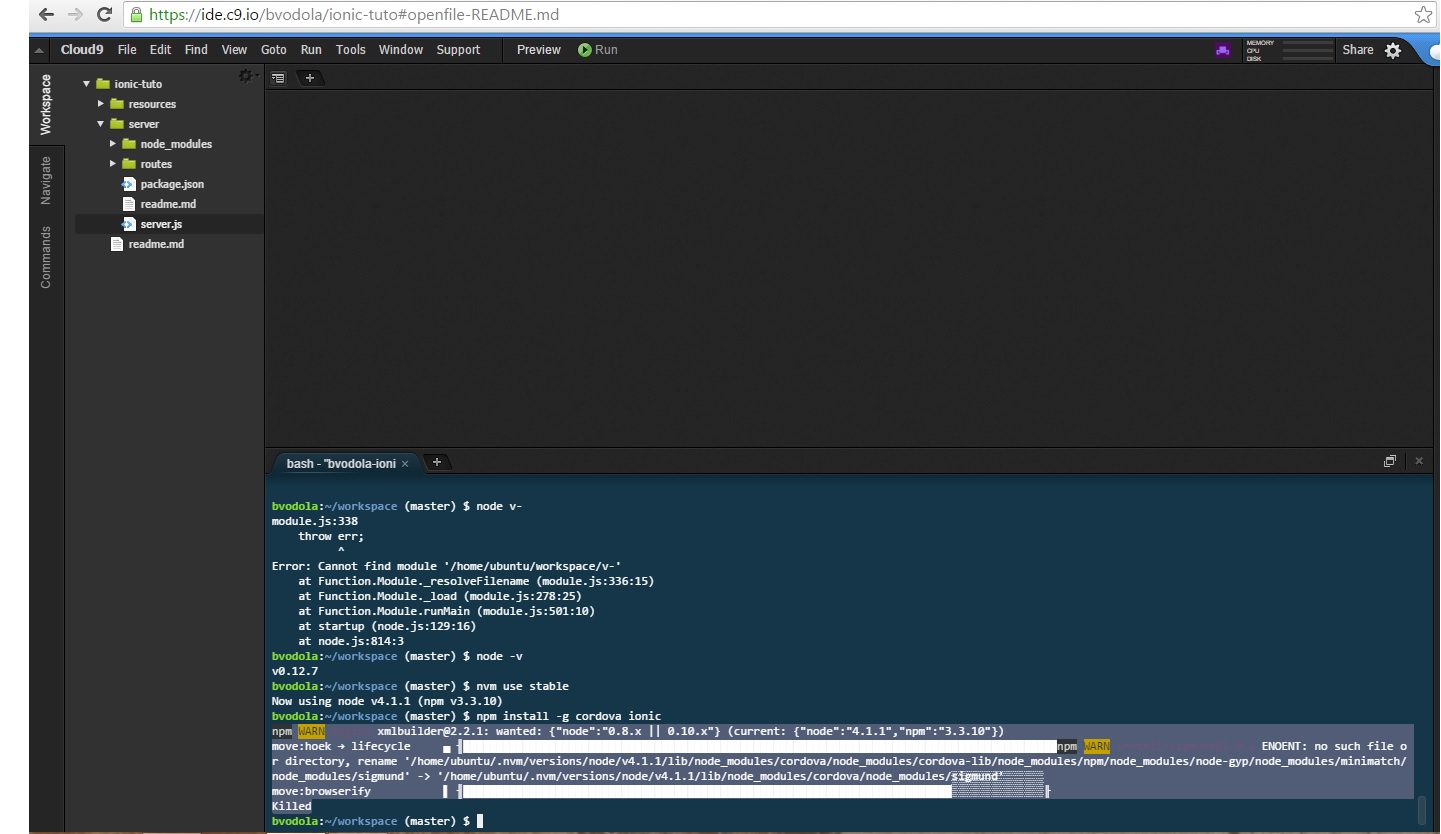Close the bash terminal tab
This screenshot has width=1441, height=834.
click(405, 464)
